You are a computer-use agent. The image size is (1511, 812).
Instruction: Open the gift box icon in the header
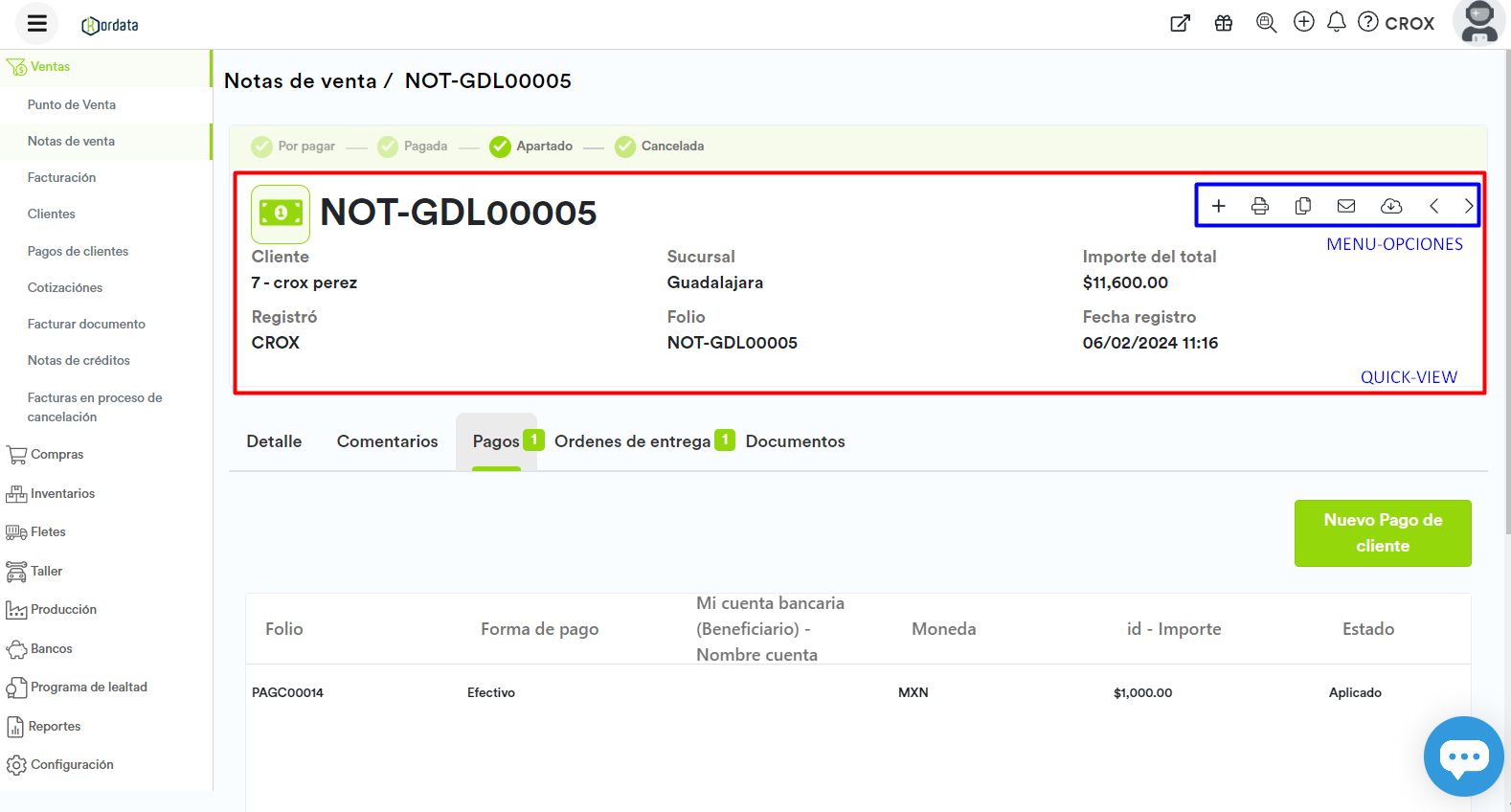point(1224,23)
